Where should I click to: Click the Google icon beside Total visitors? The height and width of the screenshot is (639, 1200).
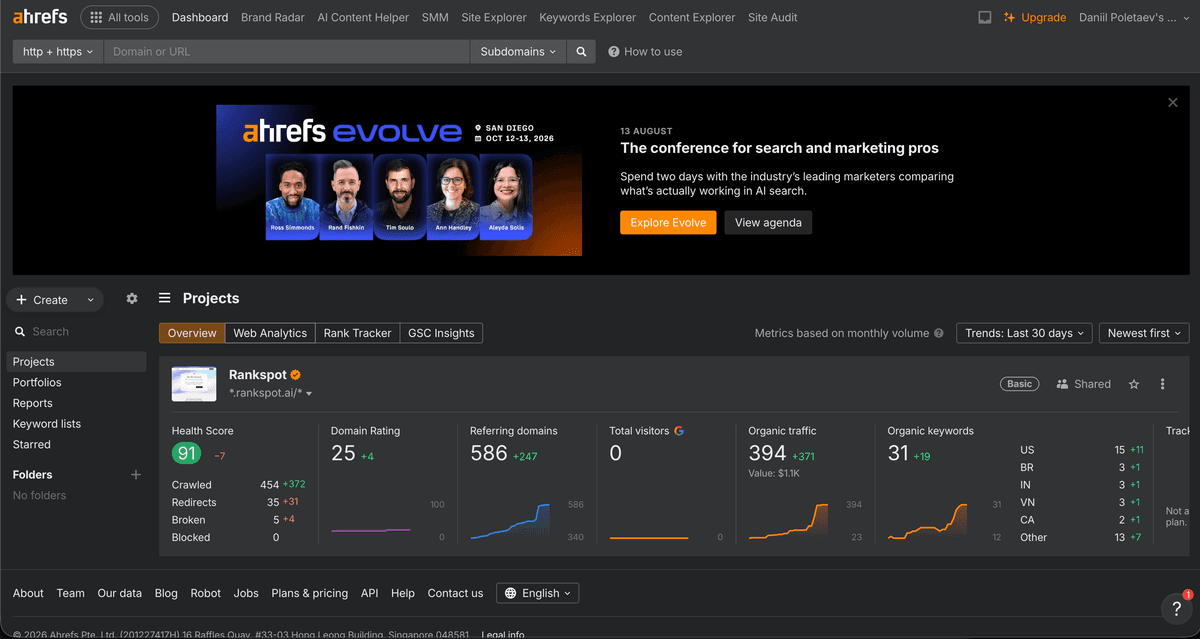[679, 431]
